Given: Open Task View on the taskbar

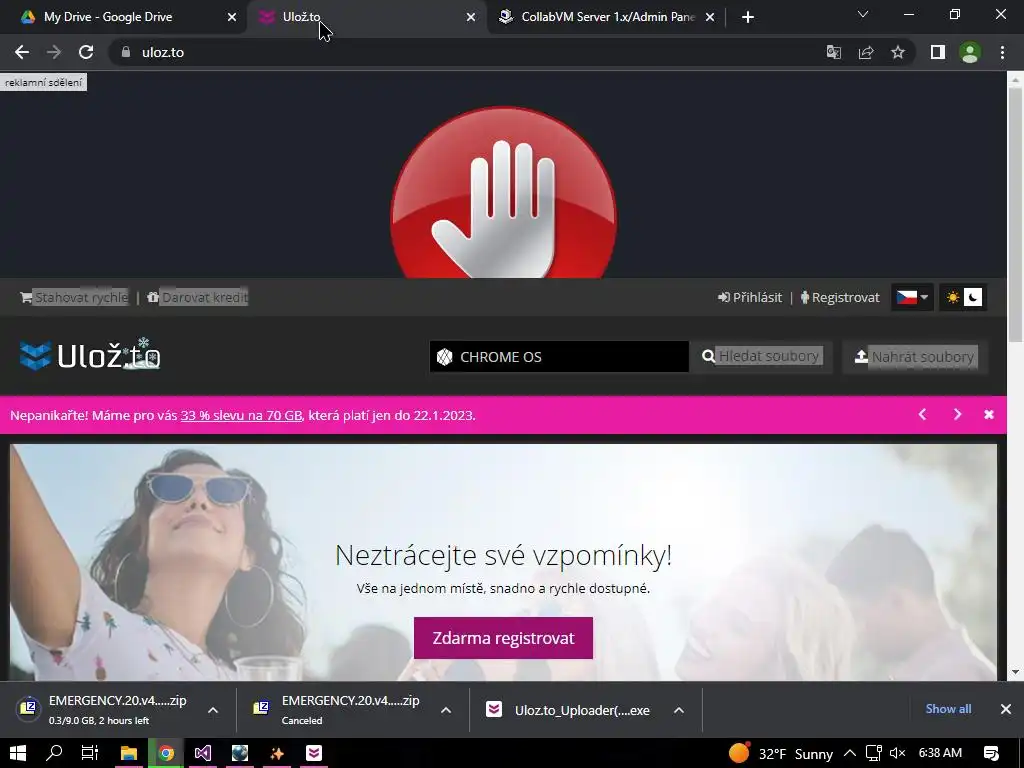Looking at the screenshot, I should (89, 753).
